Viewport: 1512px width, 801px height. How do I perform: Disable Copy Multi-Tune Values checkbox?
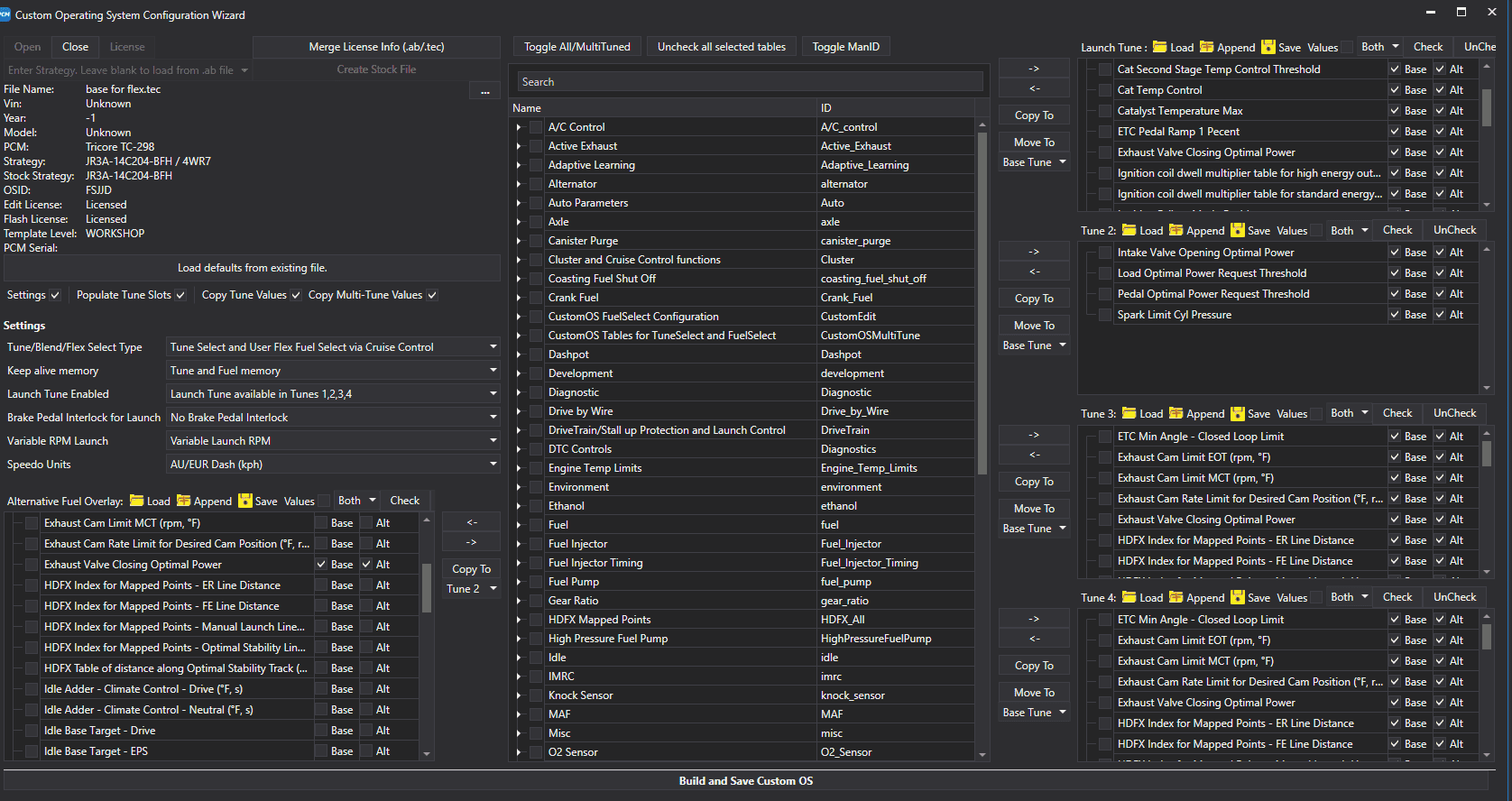point(432,295)
